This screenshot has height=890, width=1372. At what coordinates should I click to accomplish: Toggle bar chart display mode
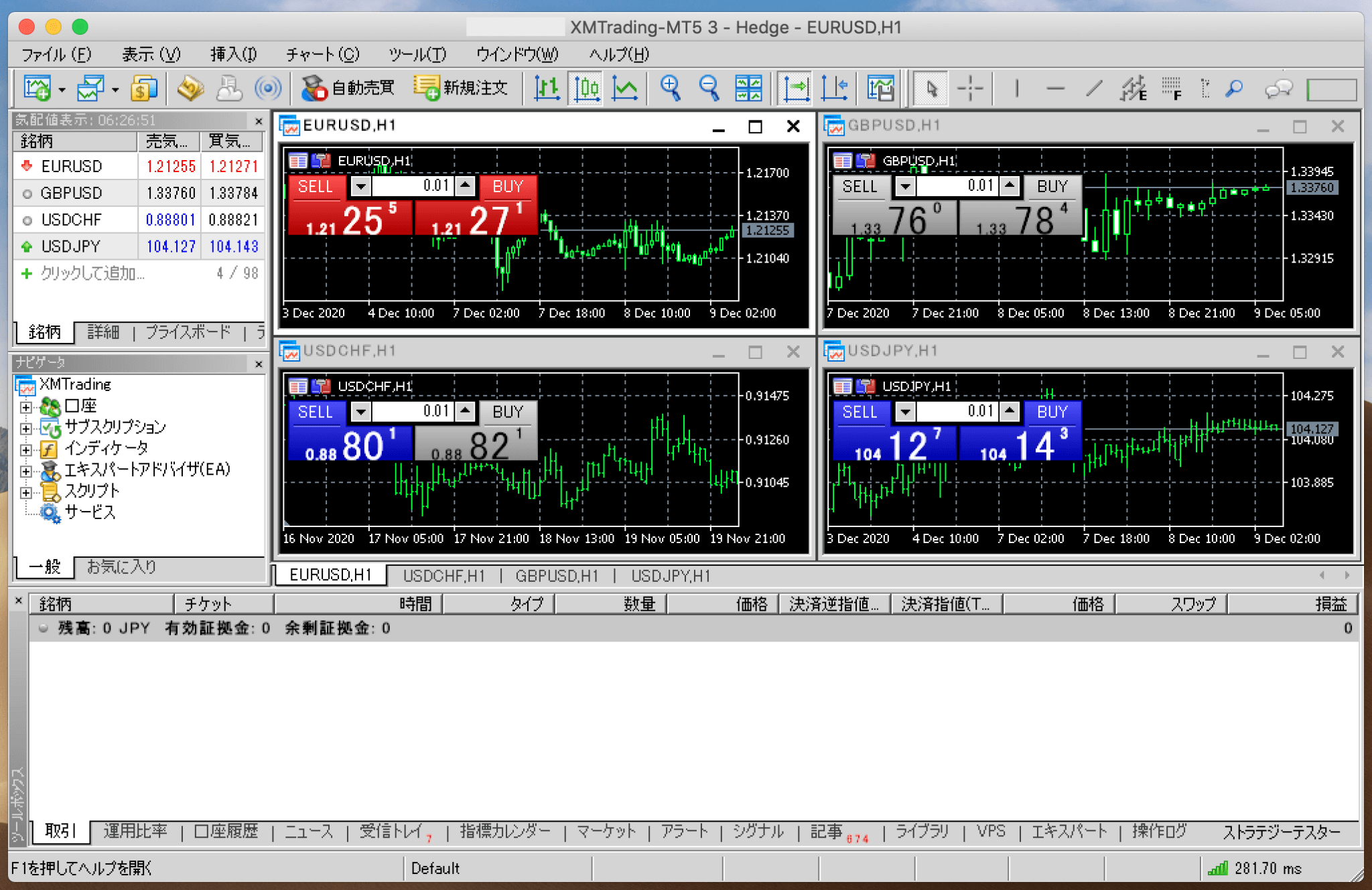click(547, 88)
